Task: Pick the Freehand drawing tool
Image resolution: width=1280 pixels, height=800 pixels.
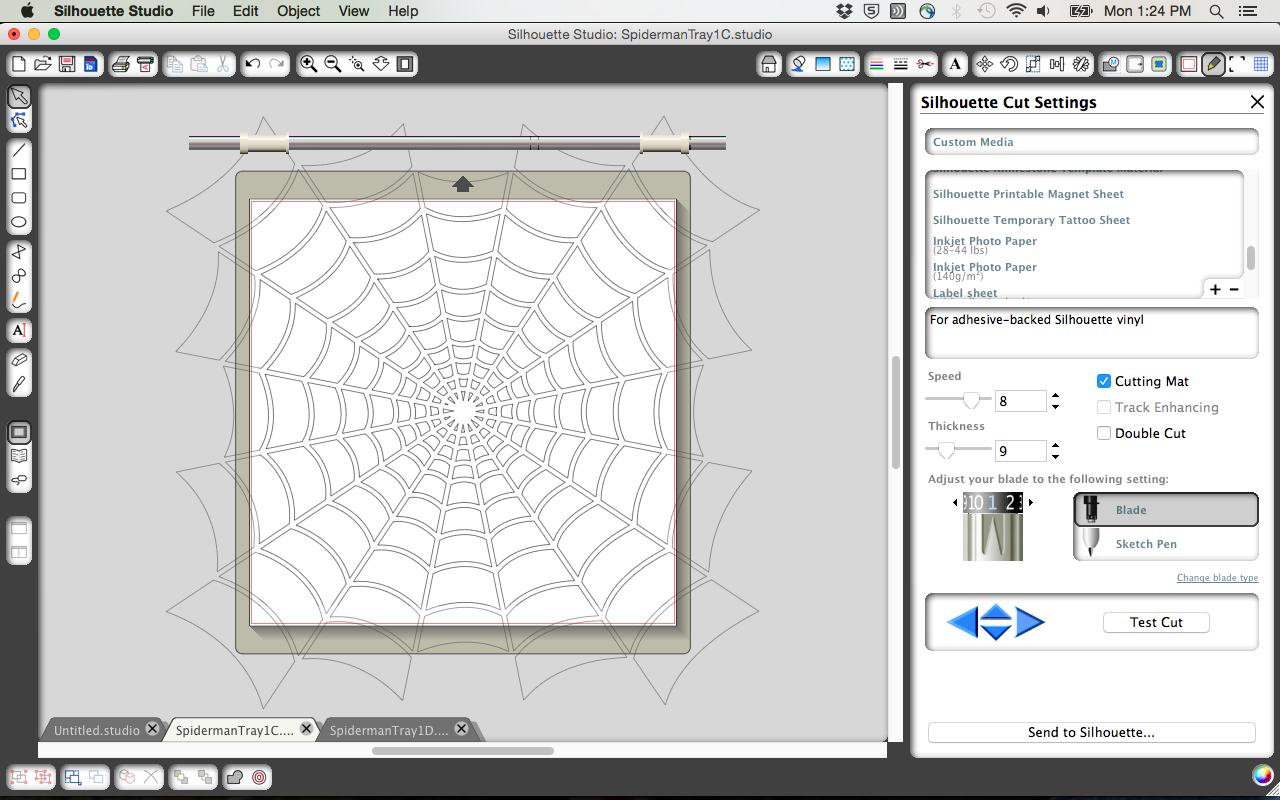Action: 19,299
